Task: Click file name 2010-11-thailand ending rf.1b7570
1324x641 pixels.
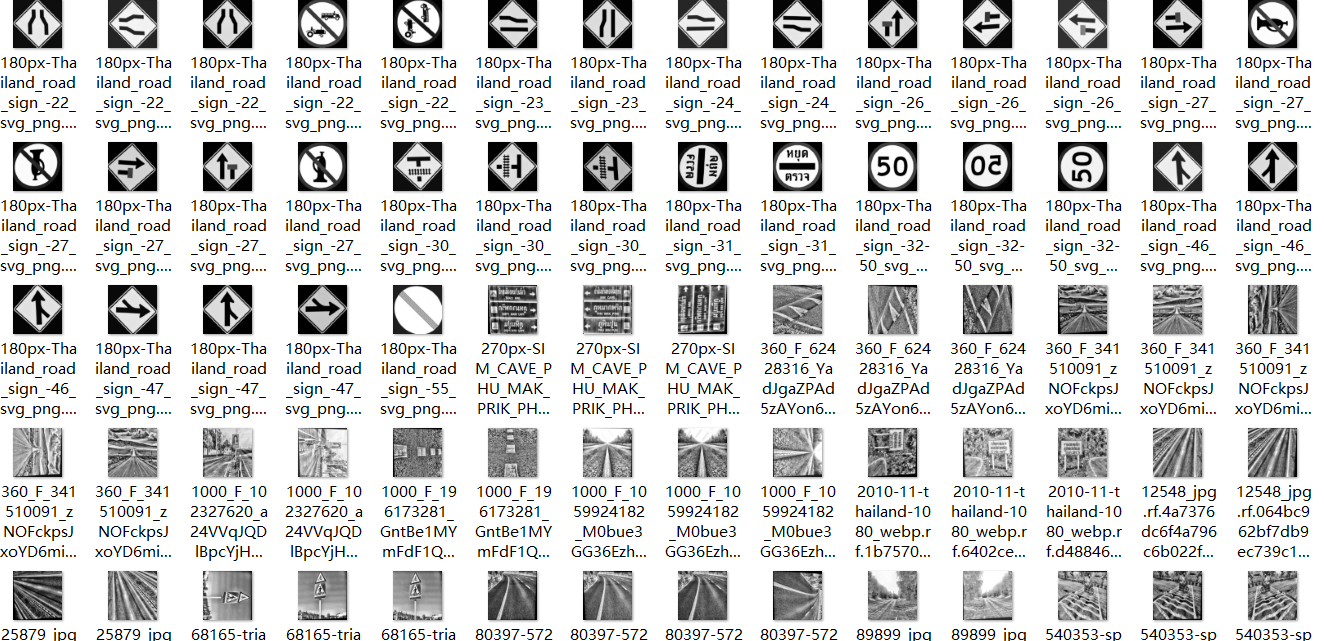Action: pyautogui.click(x=893, y=523)
